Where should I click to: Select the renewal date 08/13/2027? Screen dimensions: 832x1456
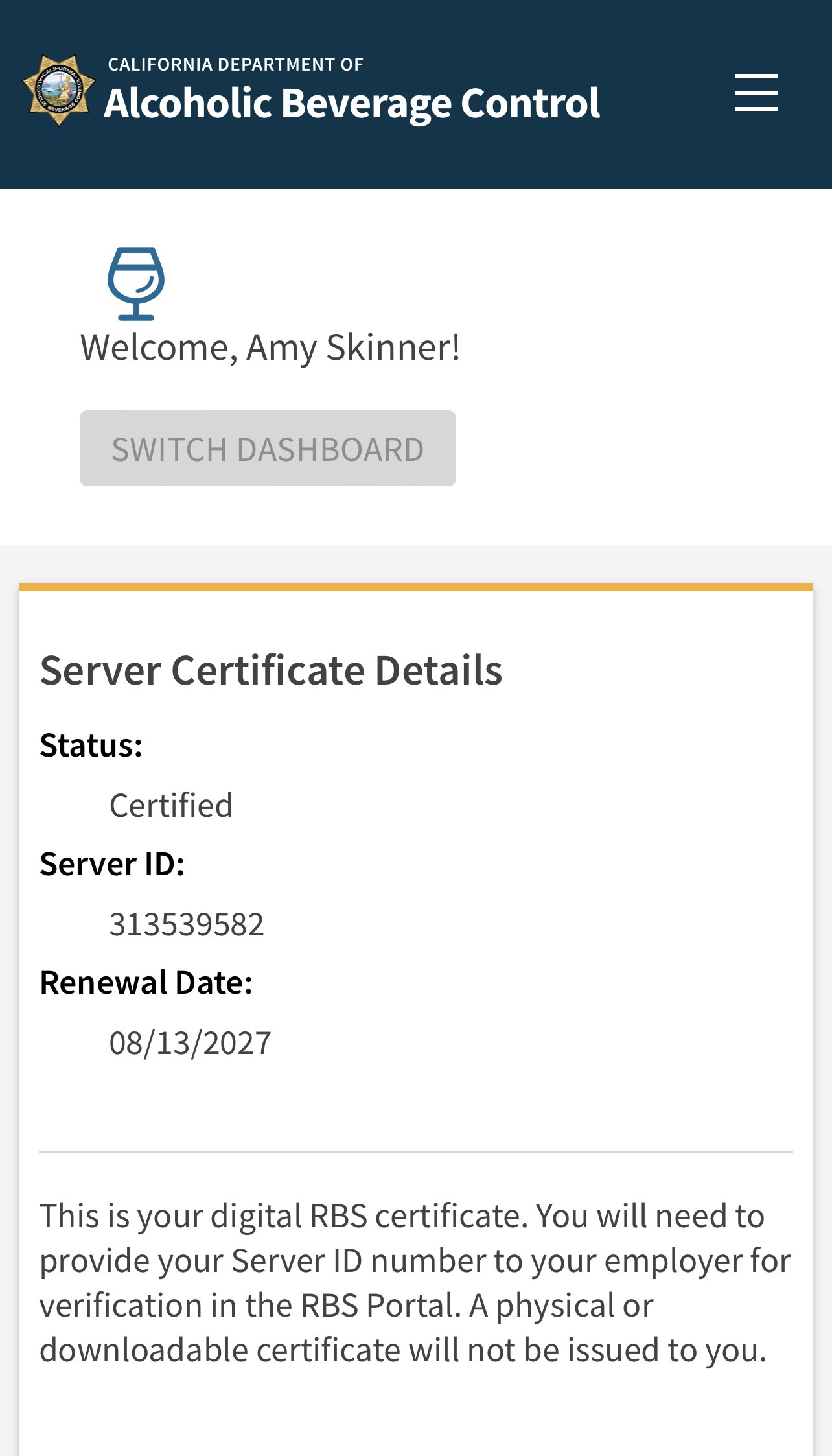(190, 1043)
